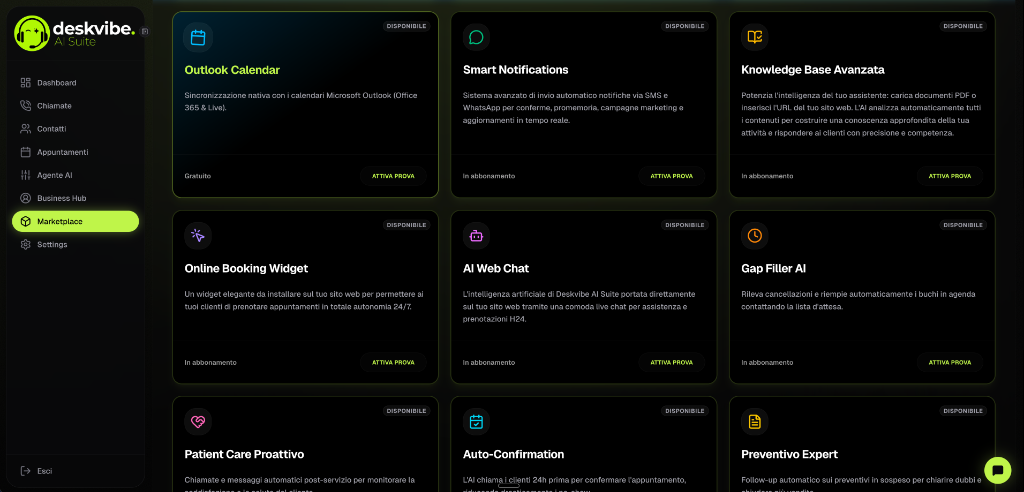
Task: Click the Patient Care Proattivo heart icon
Action: [198, 422]
